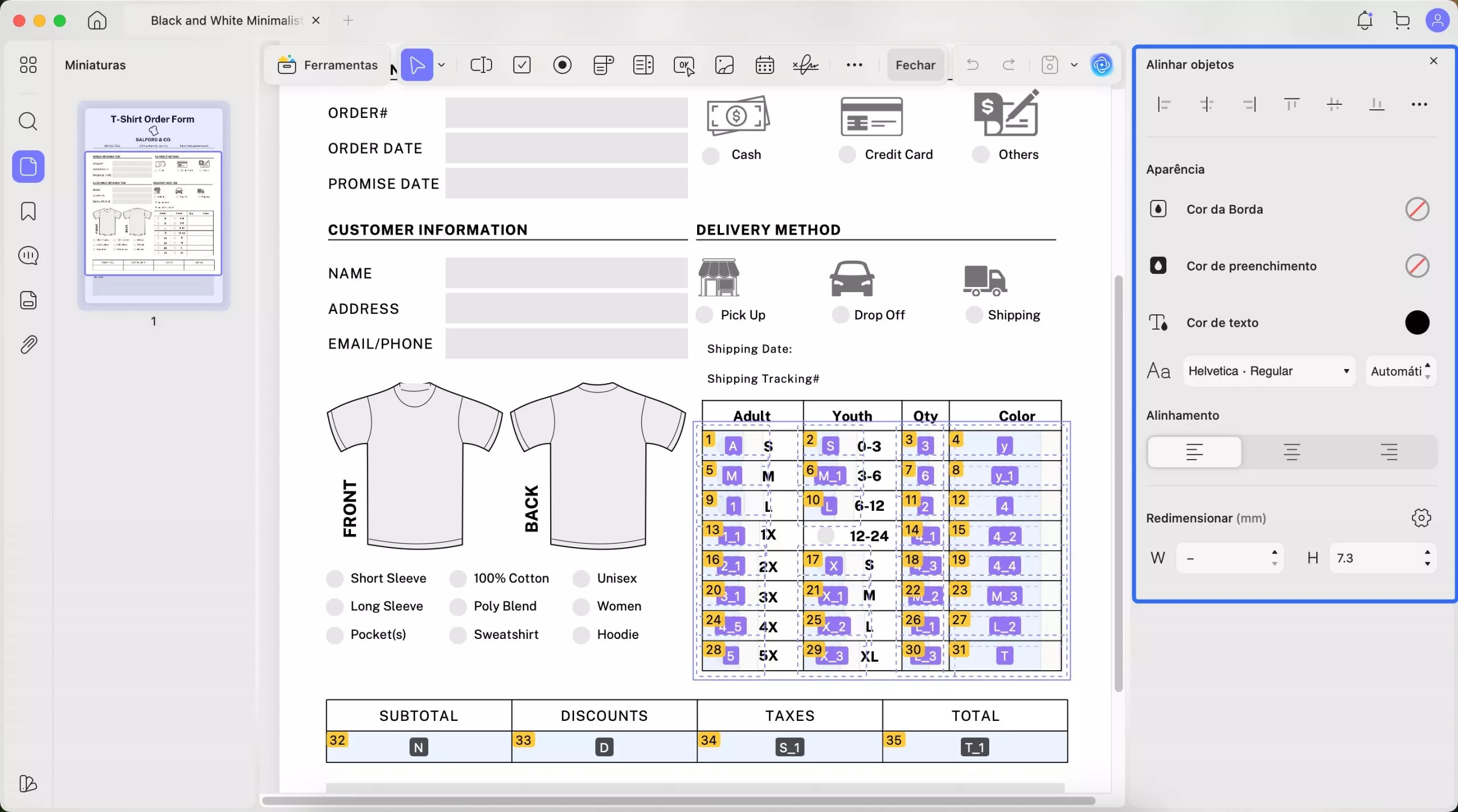Click the align left edges icon
Screen dimensions: 1458x812
1164,104
